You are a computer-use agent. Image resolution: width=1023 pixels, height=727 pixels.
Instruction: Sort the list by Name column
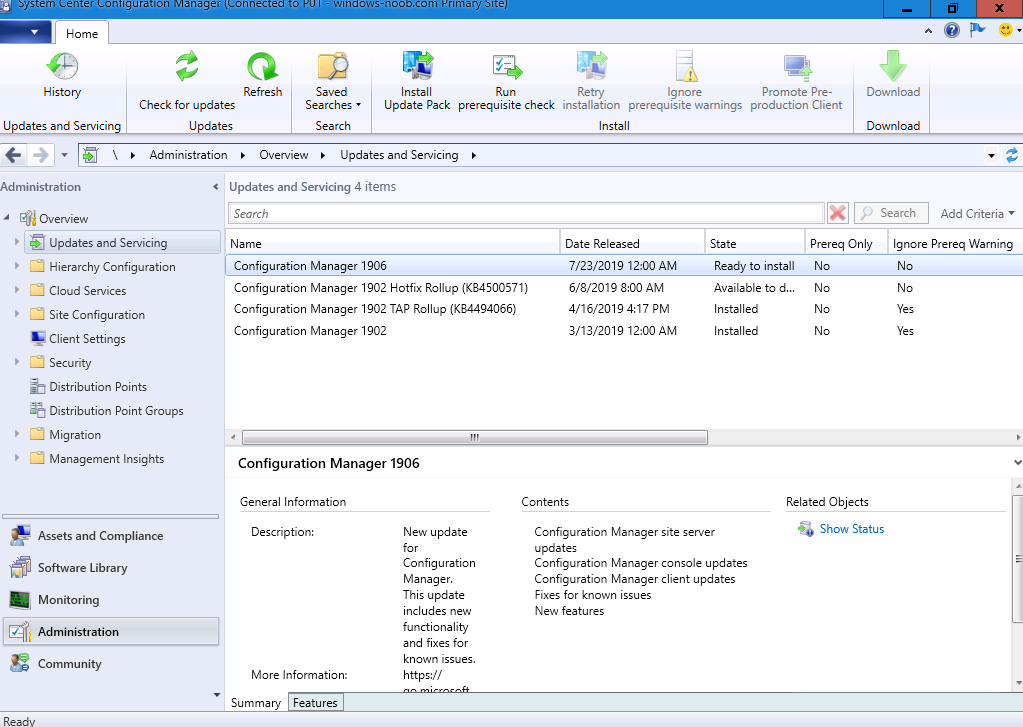(x=393, y=243)
